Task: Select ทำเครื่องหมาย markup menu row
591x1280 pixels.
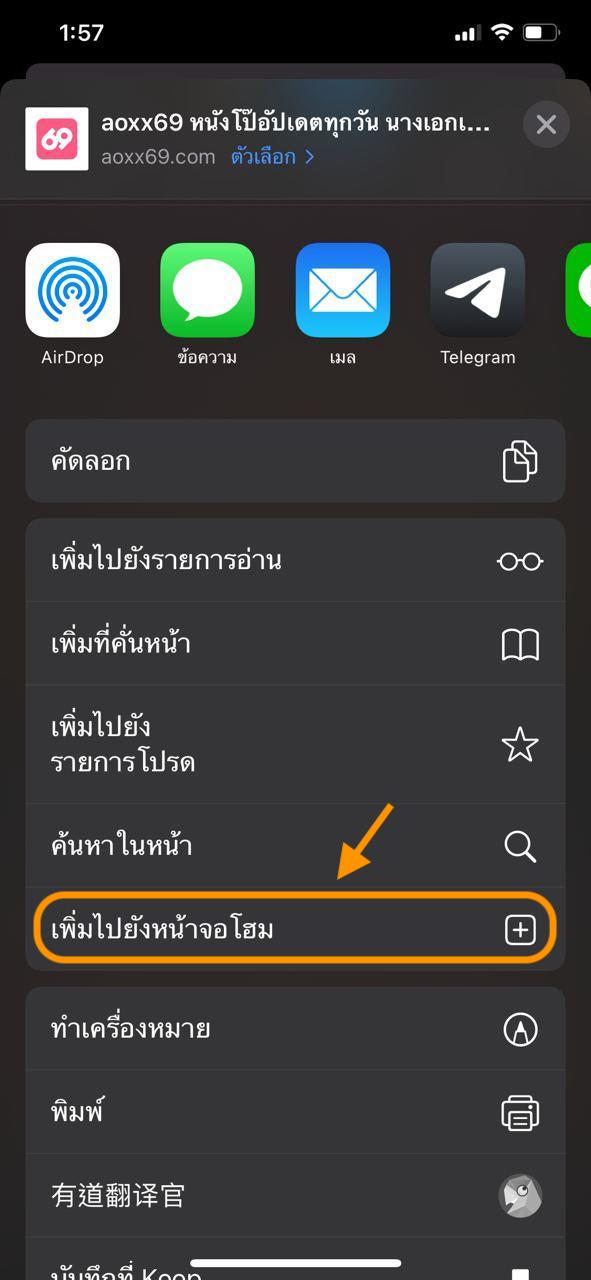Action: point(295,1029)
